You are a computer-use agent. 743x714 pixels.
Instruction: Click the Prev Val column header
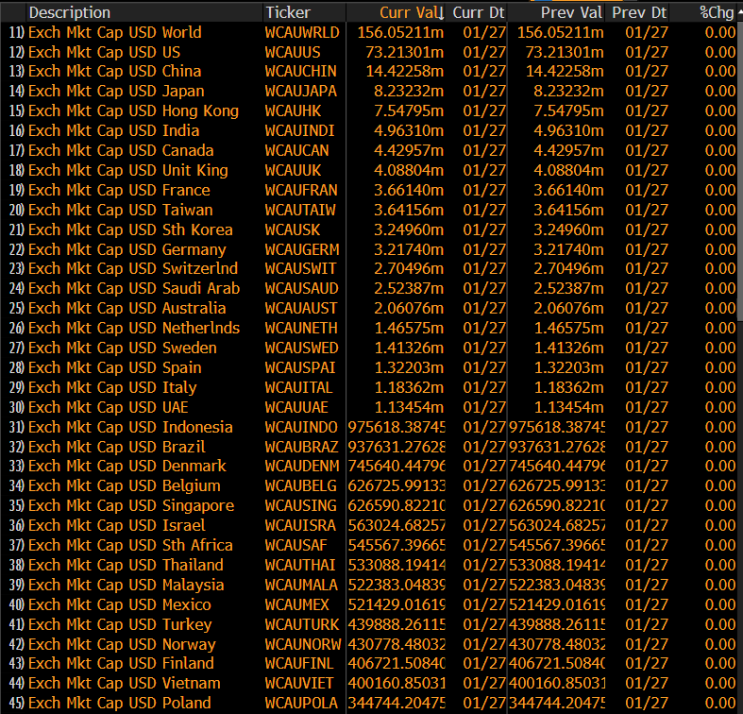(571, 13)
